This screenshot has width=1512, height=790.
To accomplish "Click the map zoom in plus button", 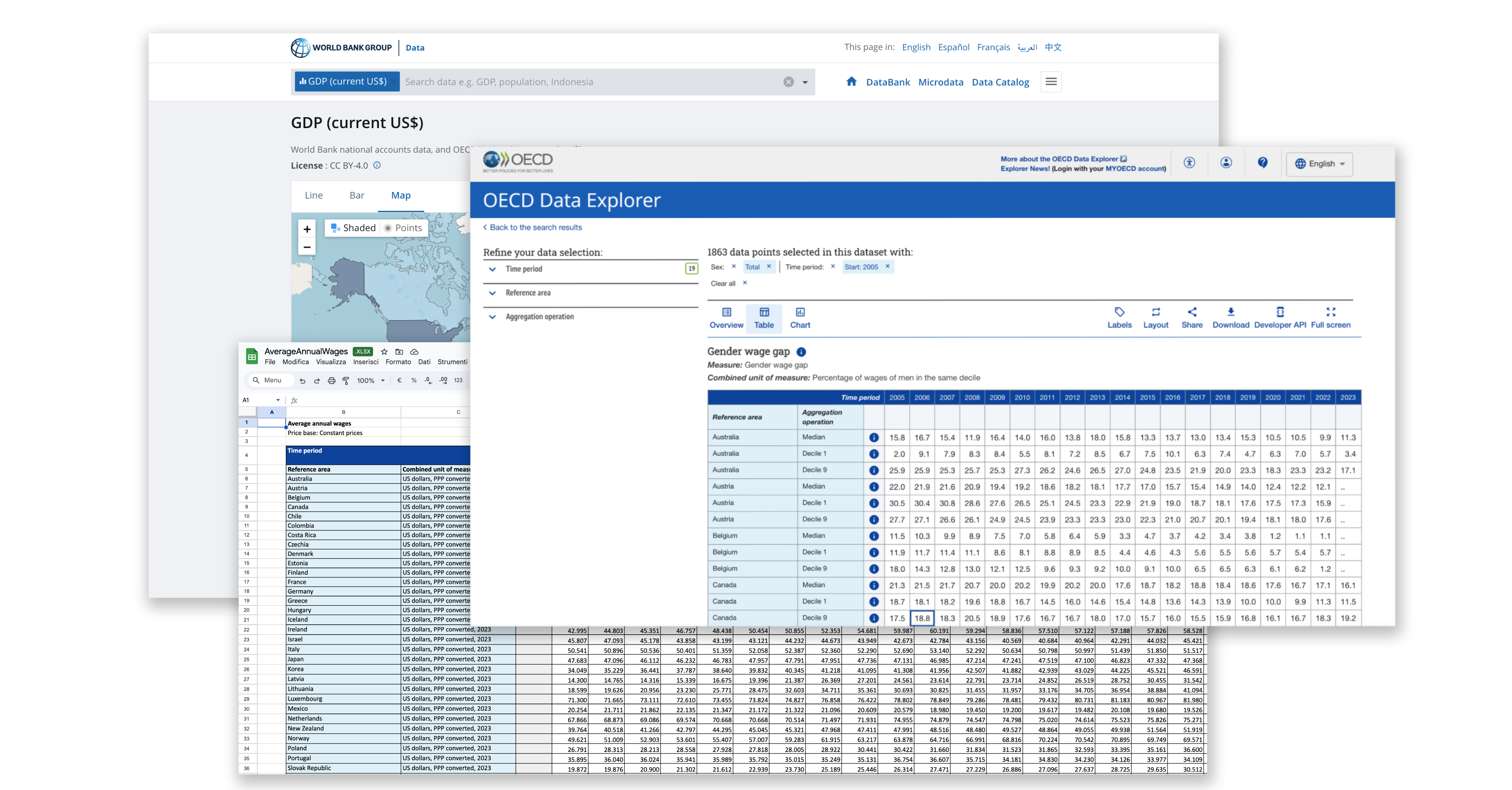I will [x=307, y=229].
